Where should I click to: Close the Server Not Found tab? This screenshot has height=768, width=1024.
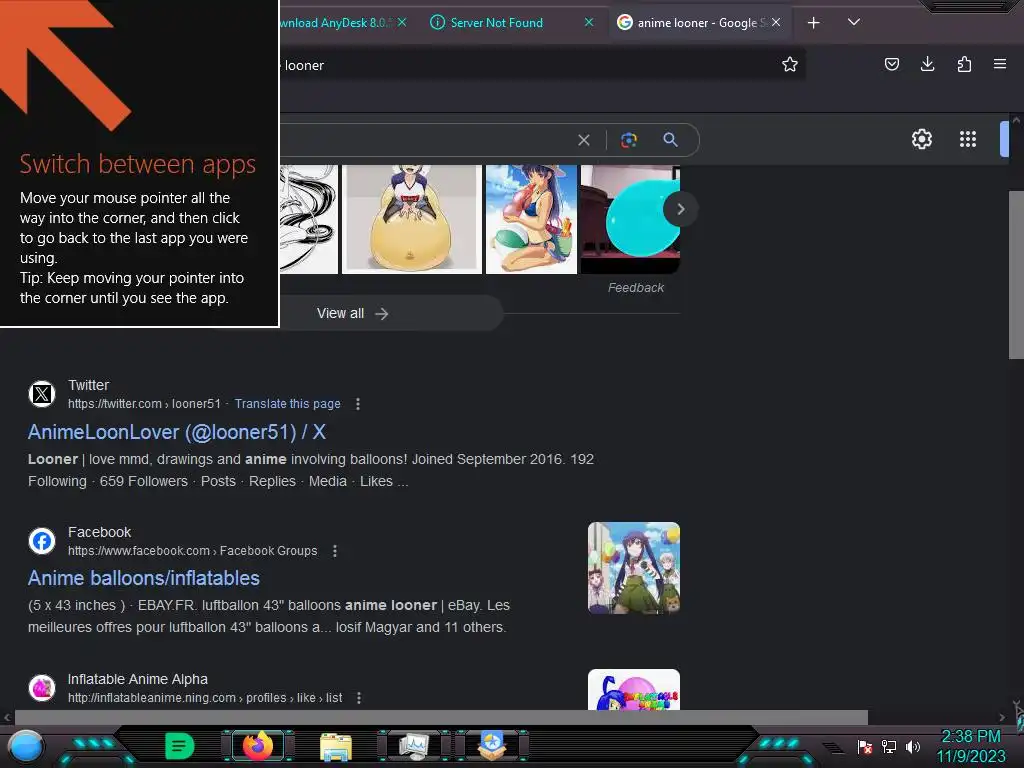point(588,22)
